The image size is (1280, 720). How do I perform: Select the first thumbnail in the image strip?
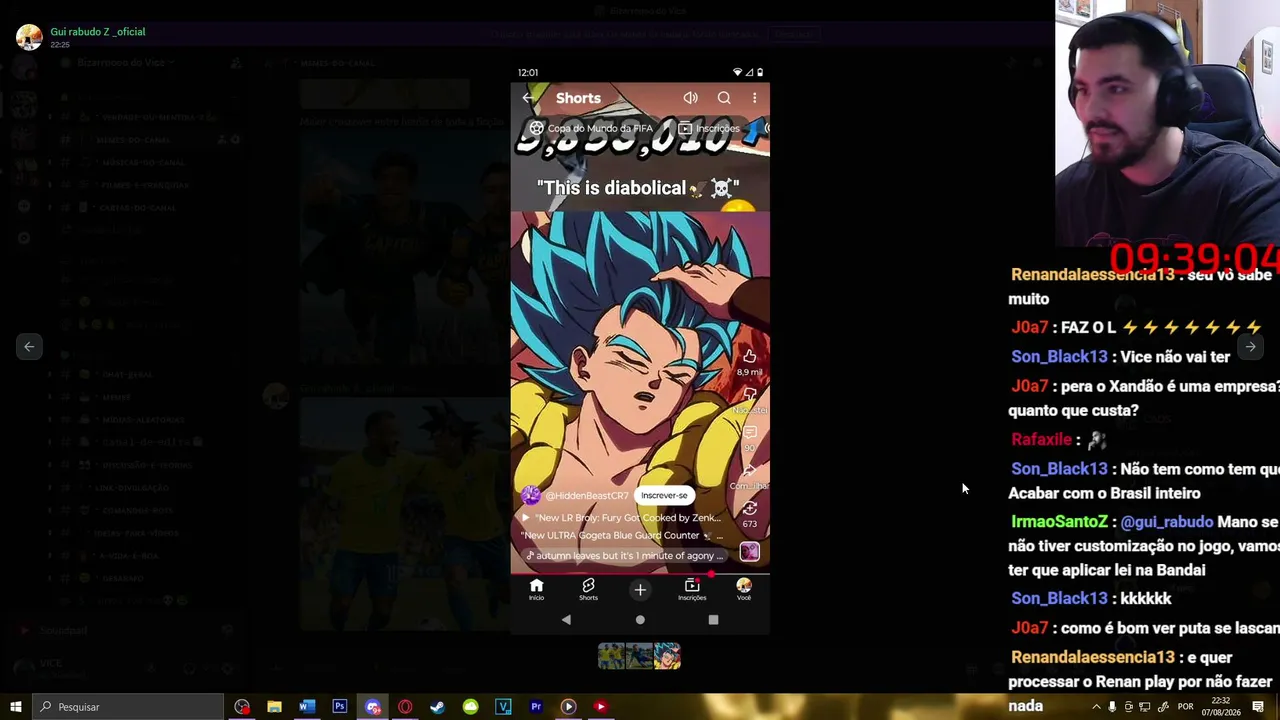(611, 656)
